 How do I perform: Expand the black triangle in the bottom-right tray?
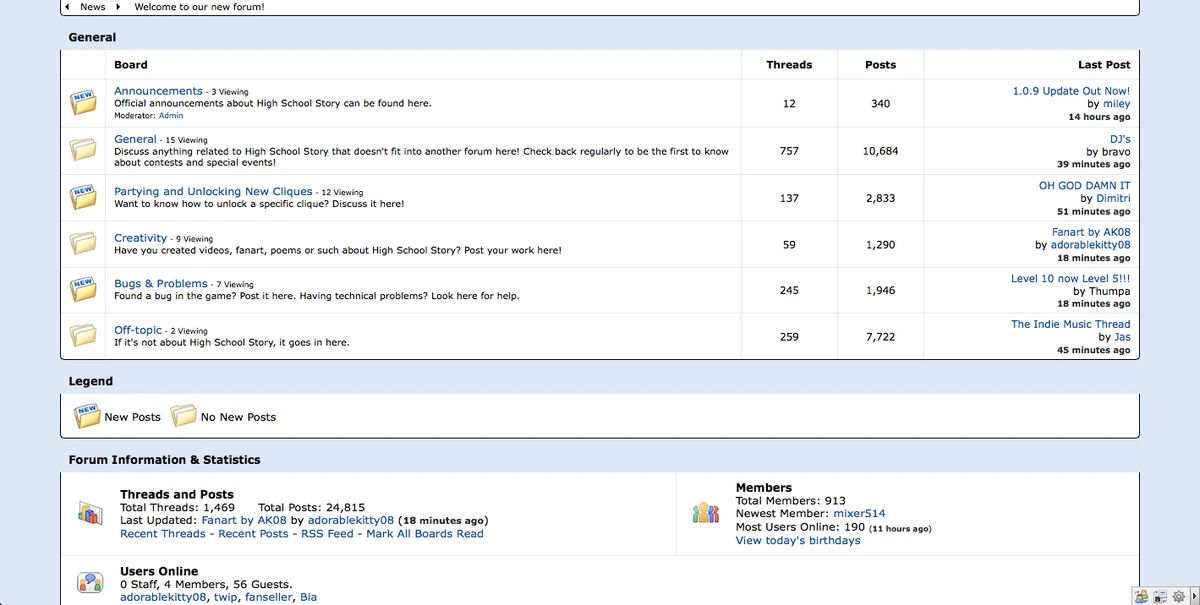tap(1195, 596)
